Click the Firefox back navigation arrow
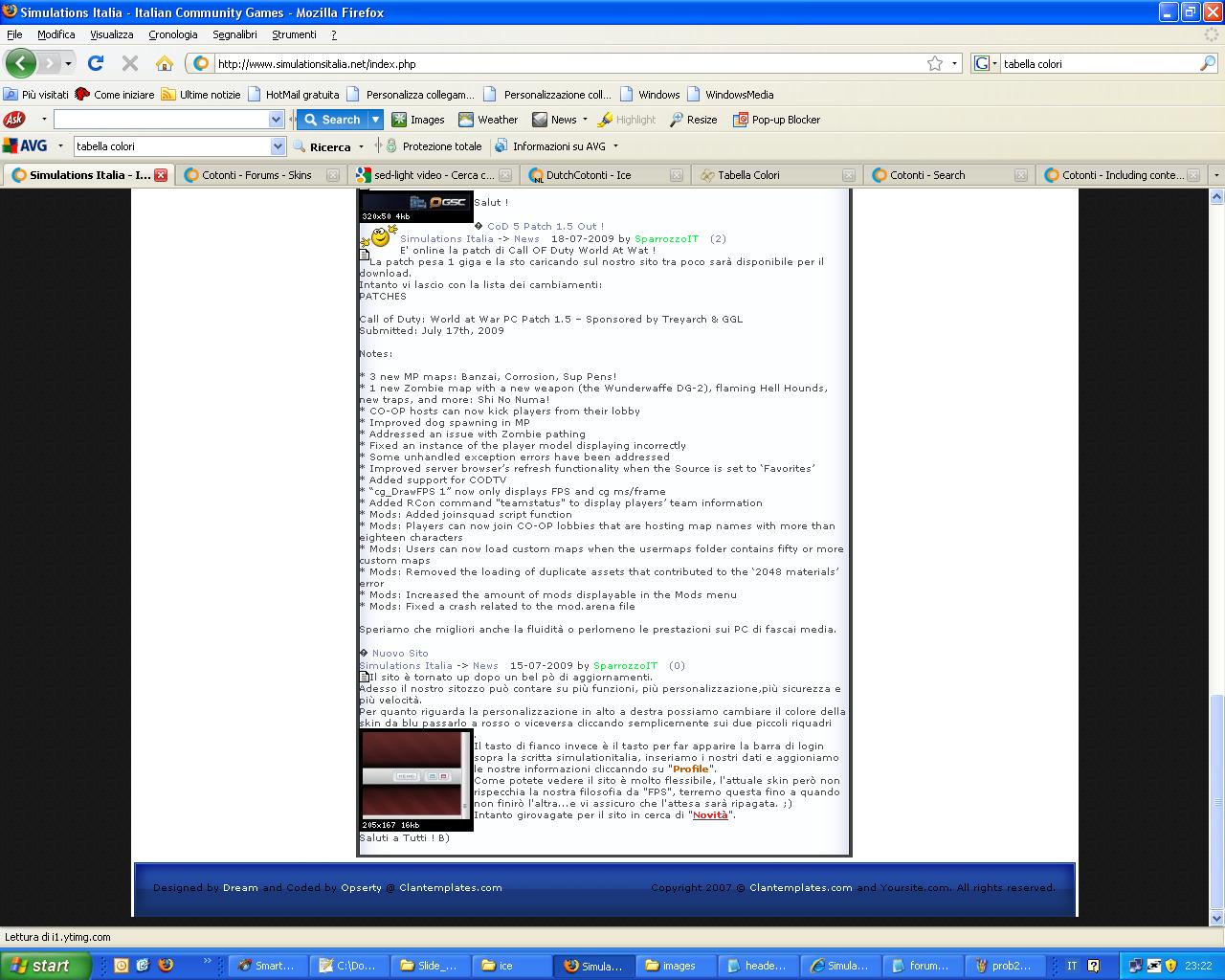The image size is (1225, 980). click(x=20, y=64)
